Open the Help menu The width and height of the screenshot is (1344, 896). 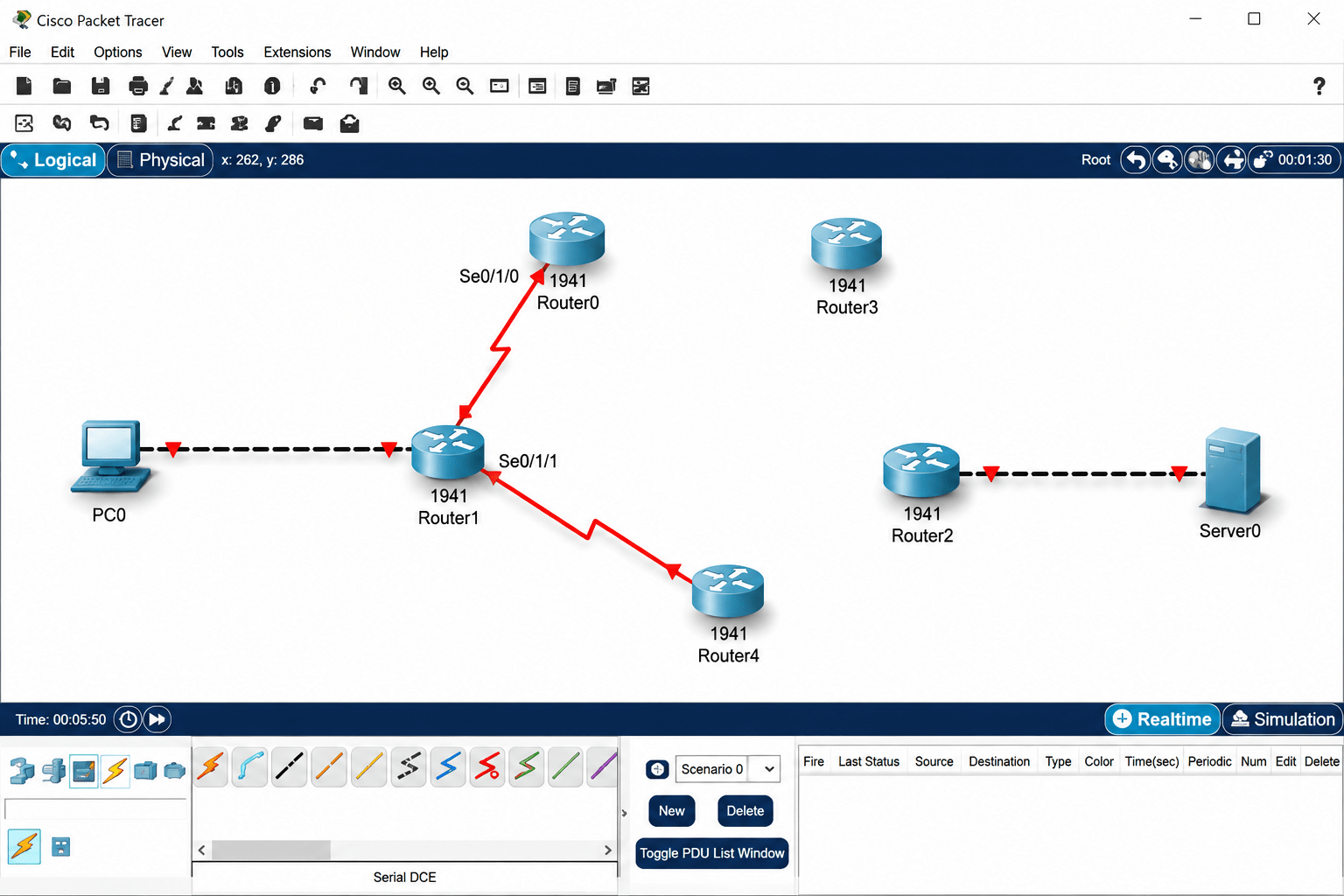434,52
